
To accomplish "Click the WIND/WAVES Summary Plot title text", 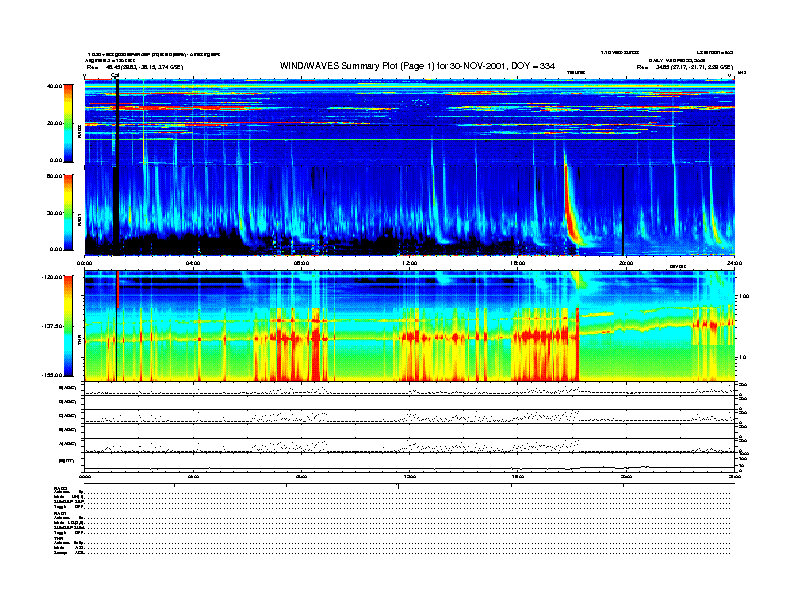I will tap(417, 66).
